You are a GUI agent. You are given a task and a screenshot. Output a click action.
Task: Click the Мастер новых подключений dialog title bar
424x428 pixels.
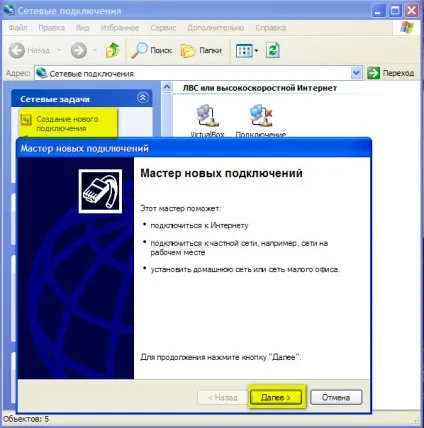[194, 148]
